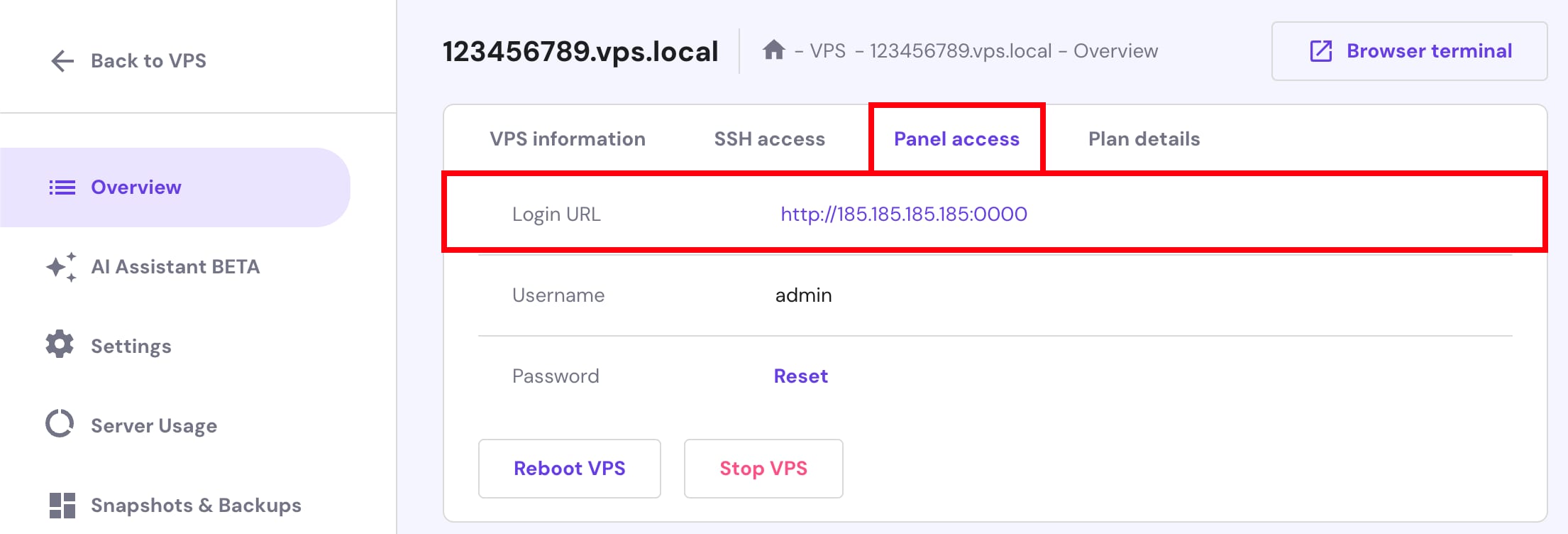Open Server Usage from sidebar
The height and width of the screenshot is (534, 1568).
point(154,426)
